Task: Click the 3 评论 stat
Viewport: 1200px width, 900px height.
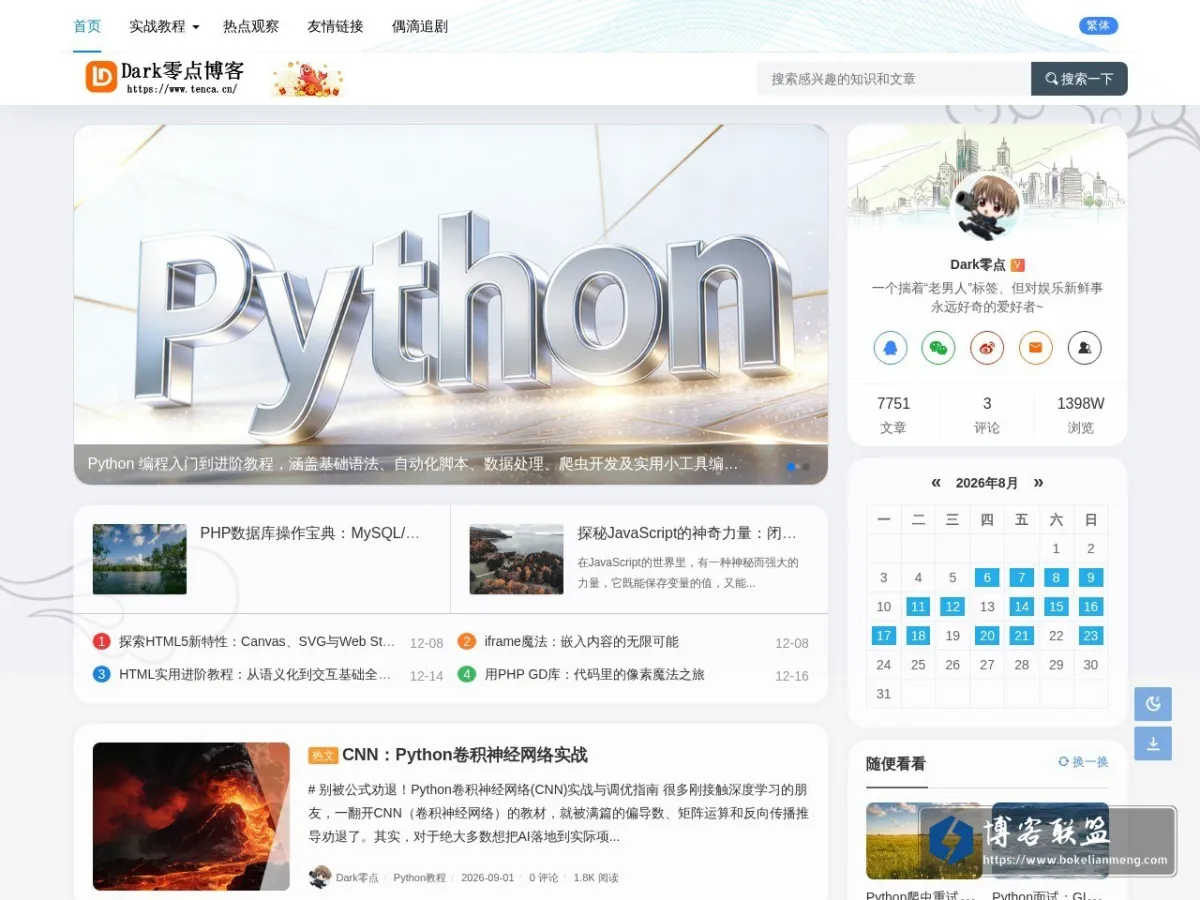Action: 987,415
